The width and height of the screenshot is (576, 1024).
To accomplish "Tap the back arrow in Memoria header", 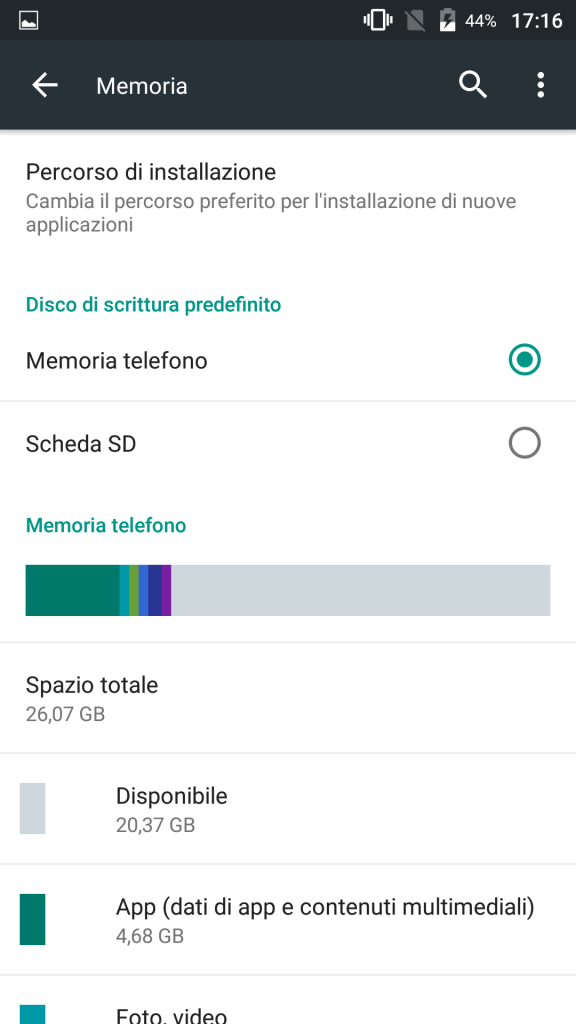I will (45, 85).
